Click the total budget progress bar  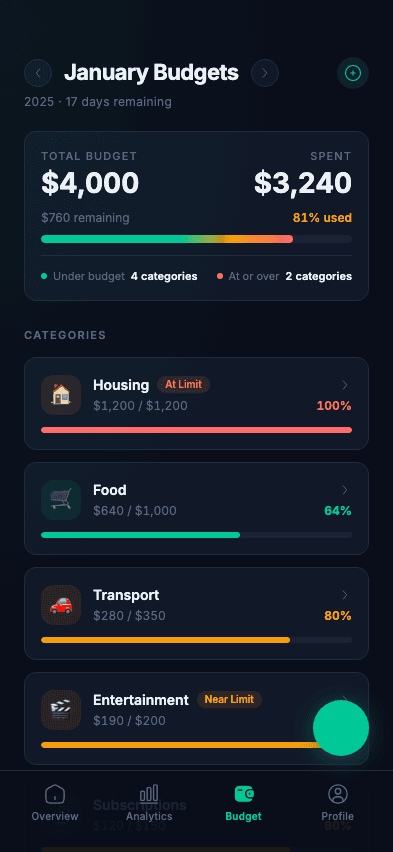pyautogui.click(x=196, y=239)
